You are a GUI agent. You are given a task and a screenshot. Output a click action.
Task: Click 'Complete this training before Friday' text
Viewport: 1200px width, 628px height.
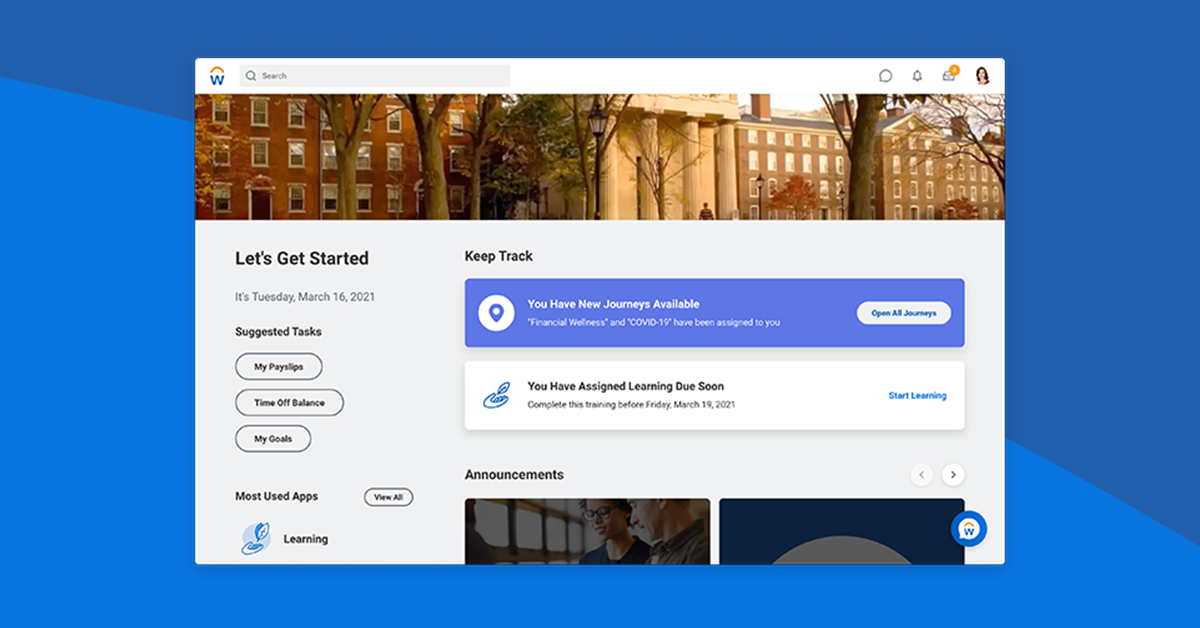click(631, 405)
